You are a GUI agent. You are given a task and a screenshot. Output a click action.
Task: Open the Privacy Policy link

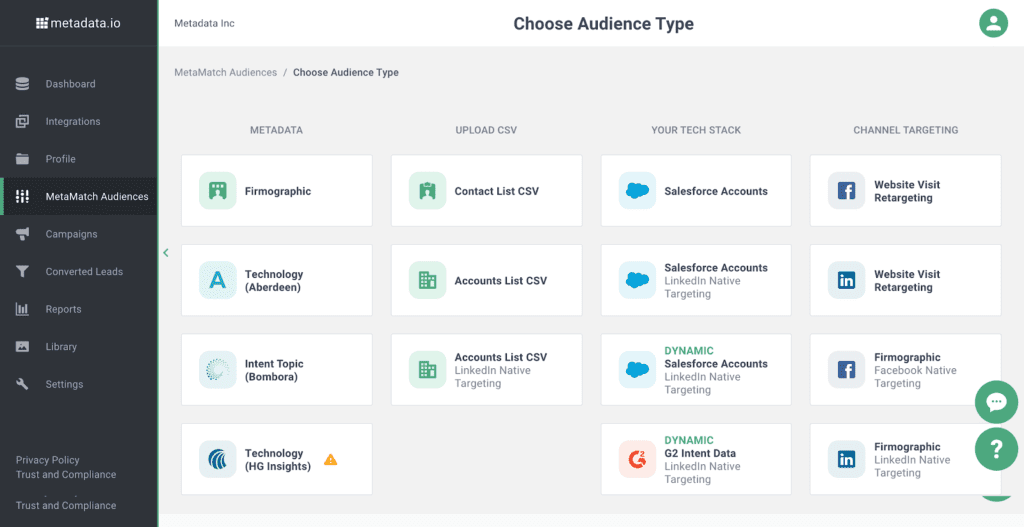coord(48,460)
